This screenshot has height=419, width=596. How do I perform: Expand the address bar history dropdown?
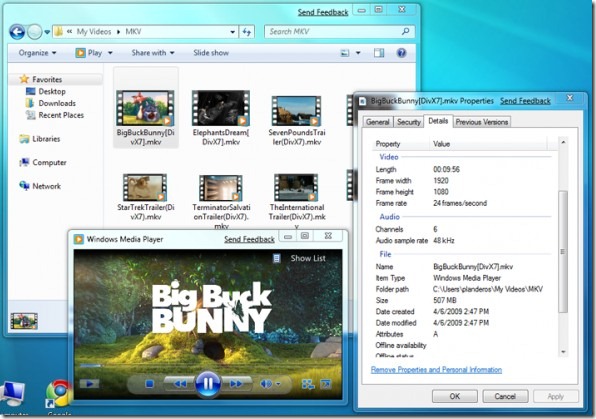(232, 32)
